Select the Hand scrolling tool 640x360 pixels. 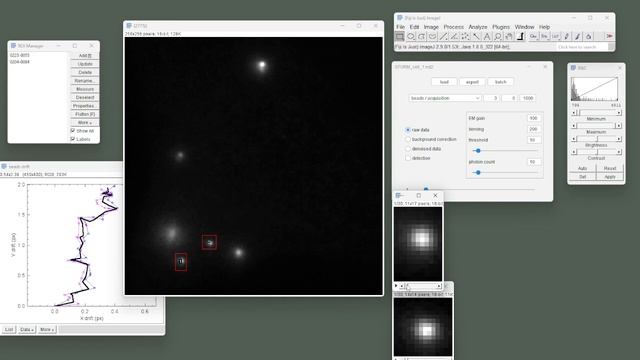509,37
